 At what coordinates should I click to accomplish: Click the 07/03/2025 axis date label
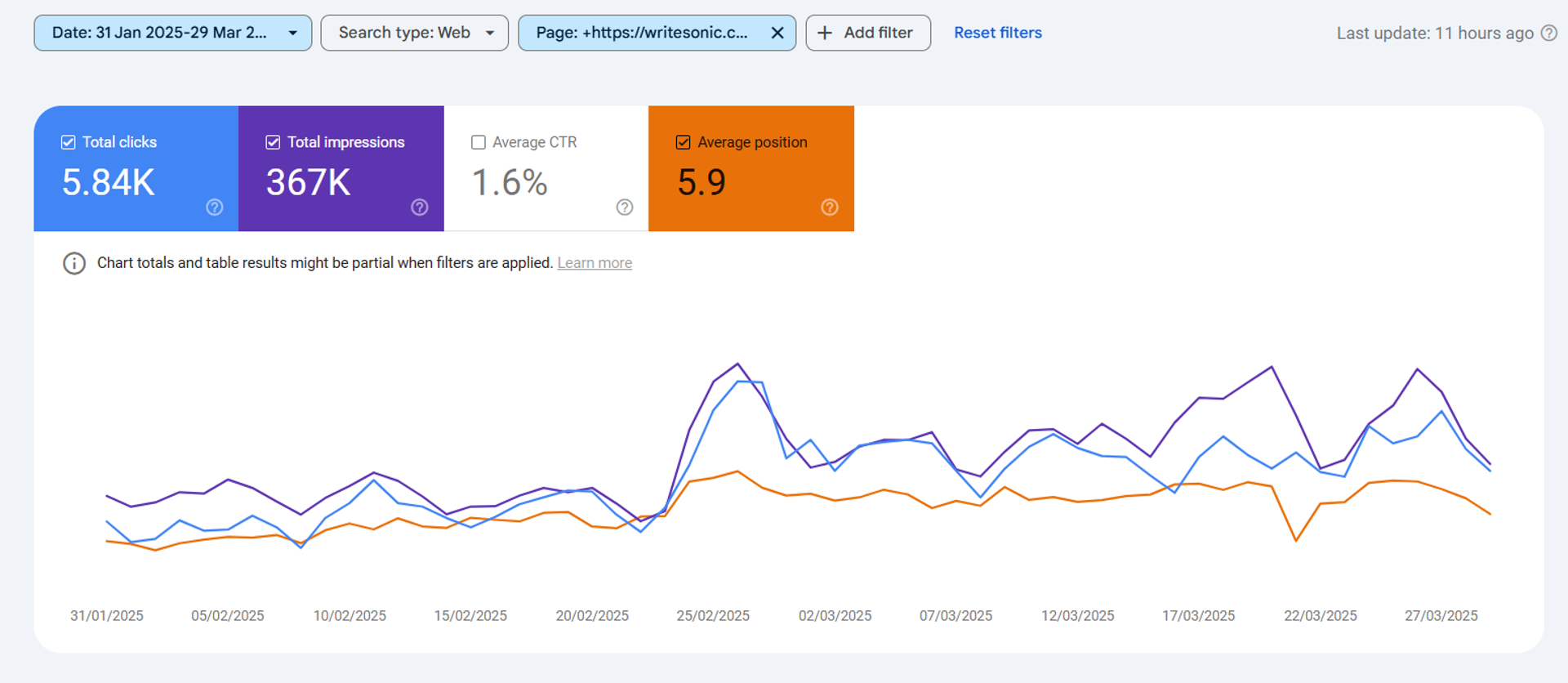(956, 616)
